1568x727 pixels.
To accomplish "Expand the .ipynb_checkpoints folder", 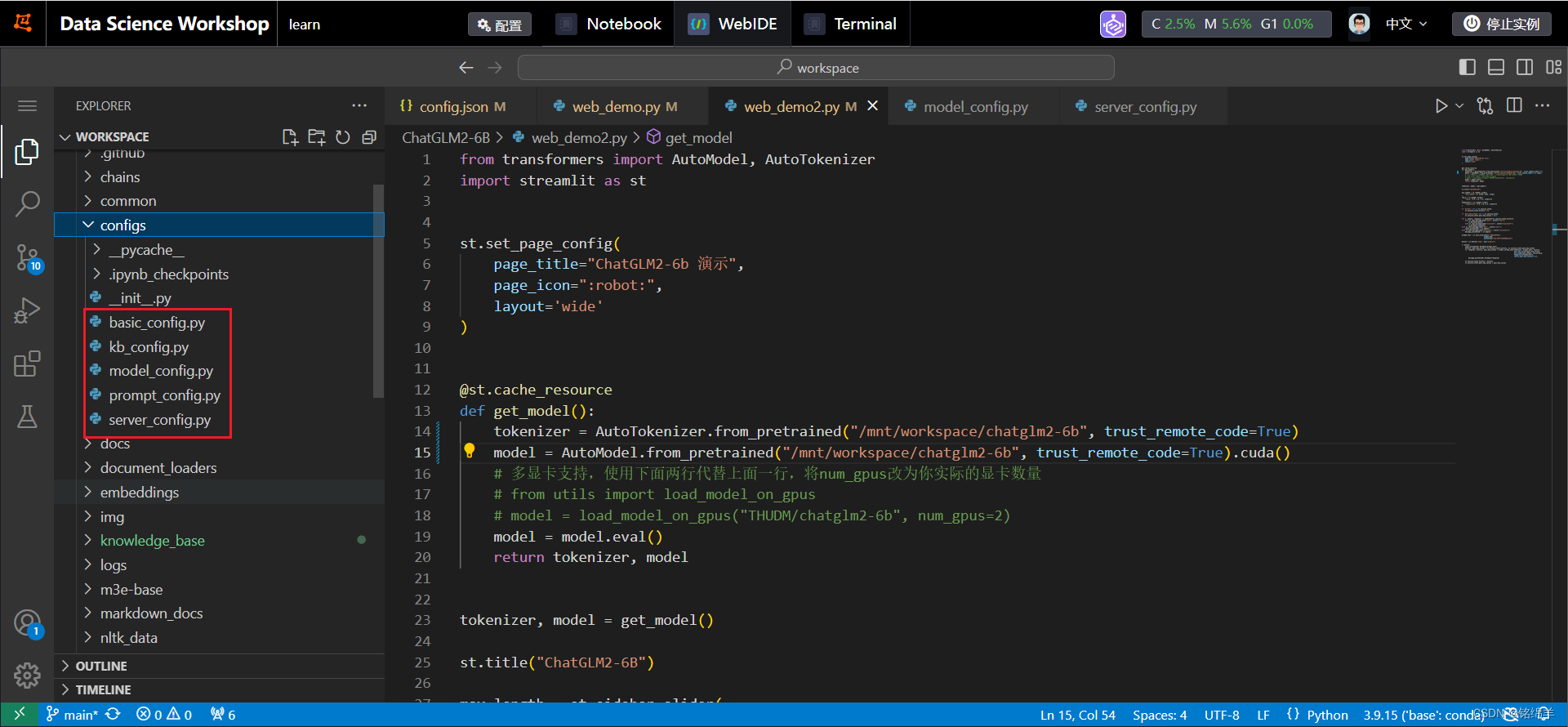I will tap(219, 274).
